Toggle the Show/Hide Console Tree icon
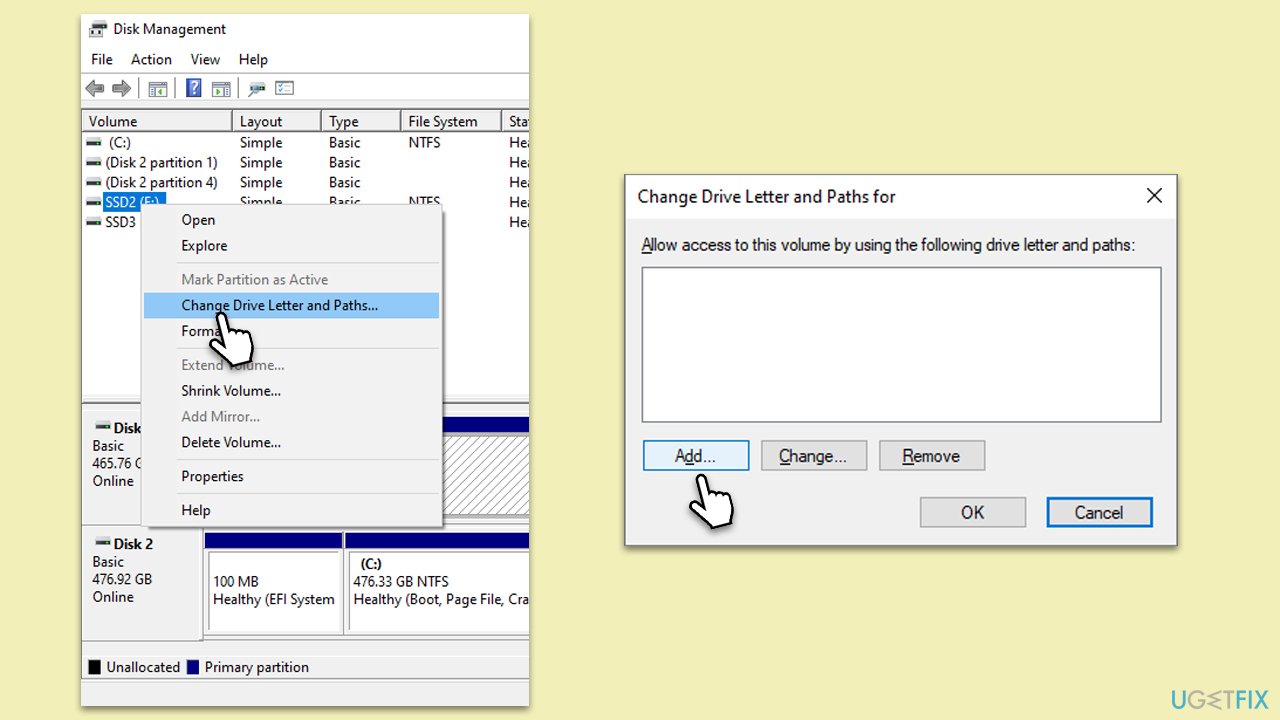This screenshot has width=1280, height=720. 157,88
